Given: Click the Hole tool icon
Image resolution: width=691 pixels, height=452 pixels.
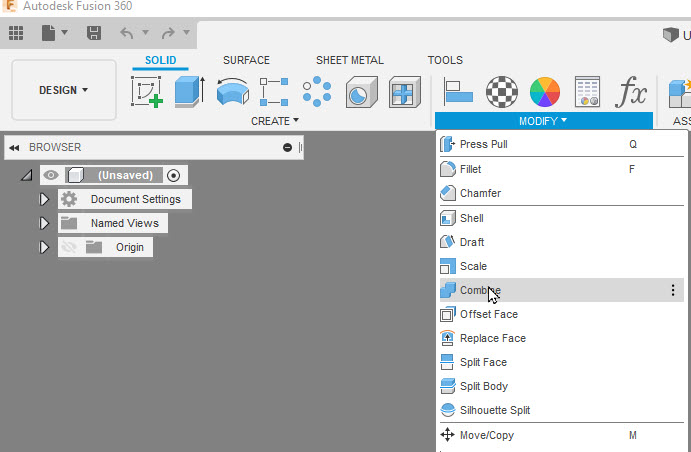Looking at the screenshot, I should [x=361, y=92].
